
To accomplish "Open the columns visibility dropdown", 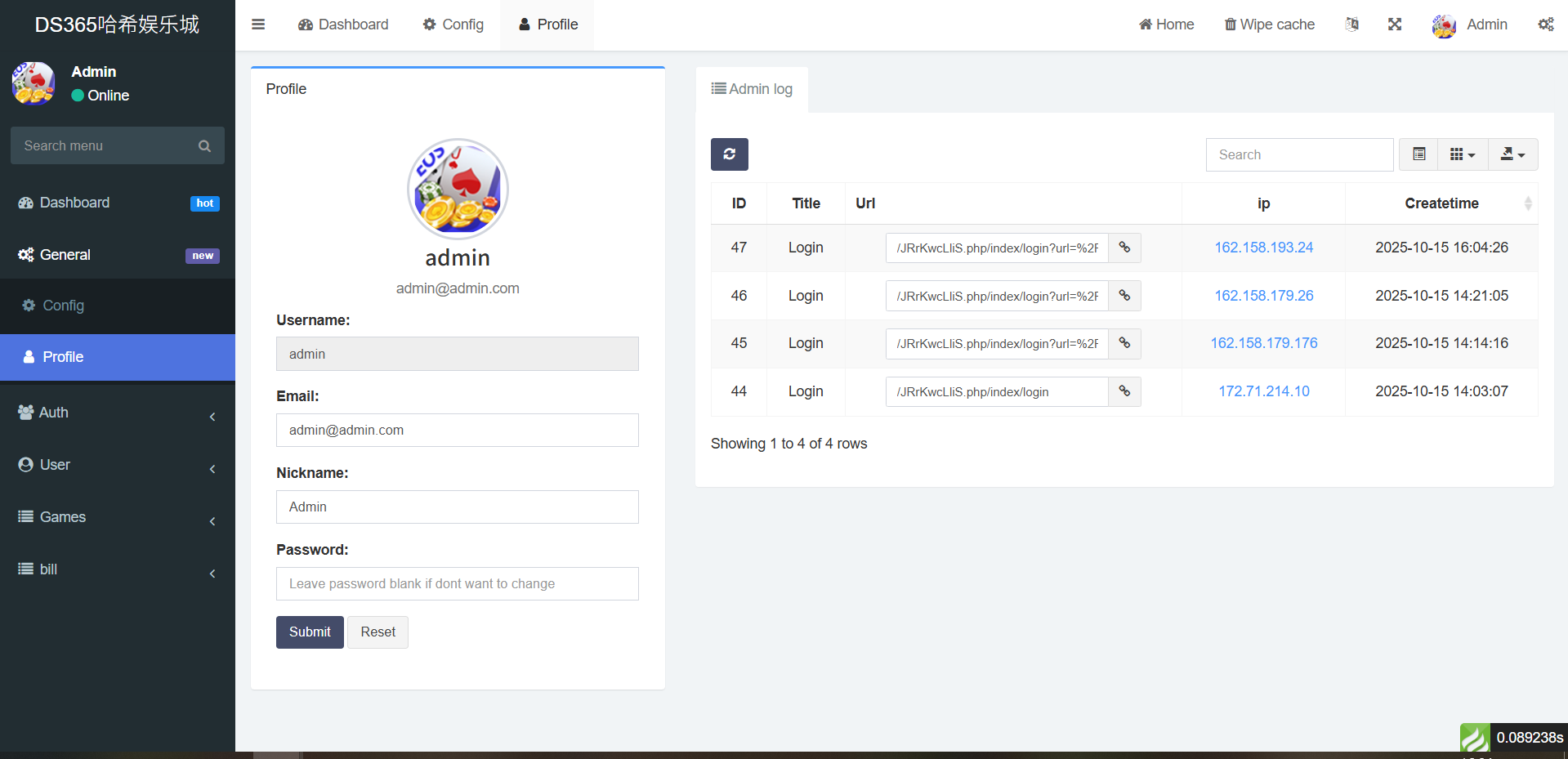I will pyautogui.click(x=1462, y=154).
